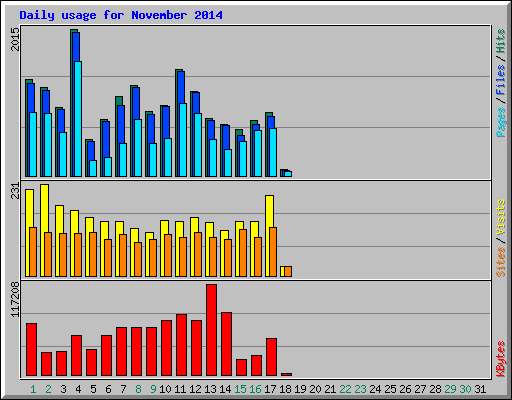The image size is (512, 400).
Task: Click day 17 on the date axis
Action: tap(270, 389)
